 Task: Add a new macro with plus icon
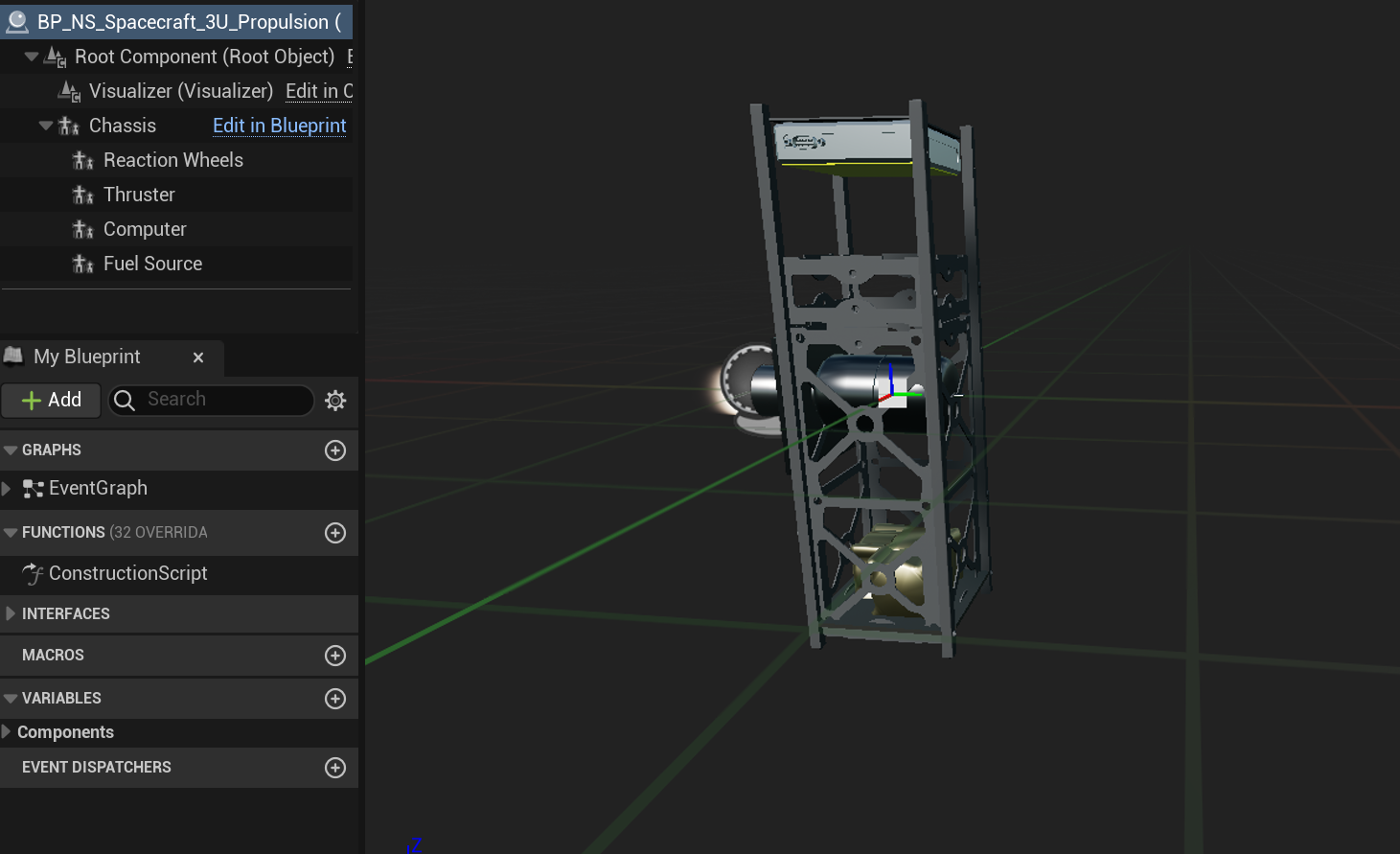pos(335,656)
